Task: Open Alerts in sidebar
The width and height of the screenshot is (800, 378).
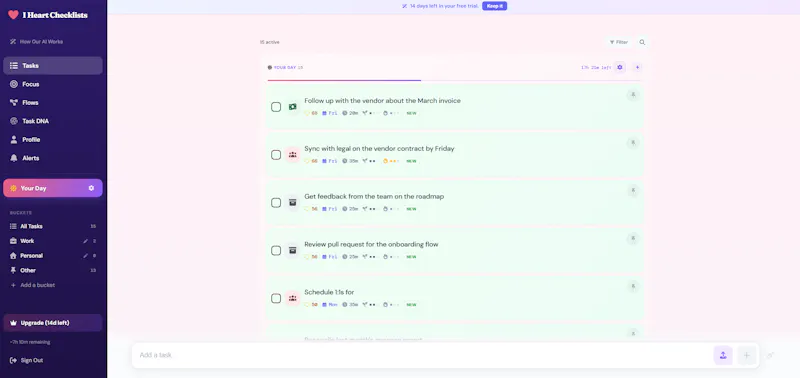Action: (53, 158)
